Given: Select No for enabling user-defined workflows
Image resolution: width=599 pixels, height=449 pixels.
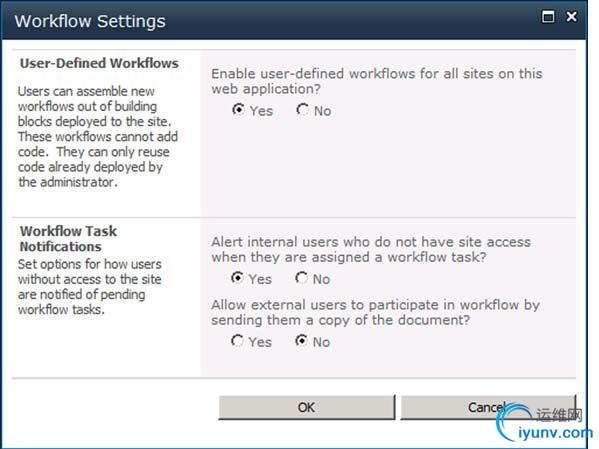Looking at the screenshot, I should 303,110.
